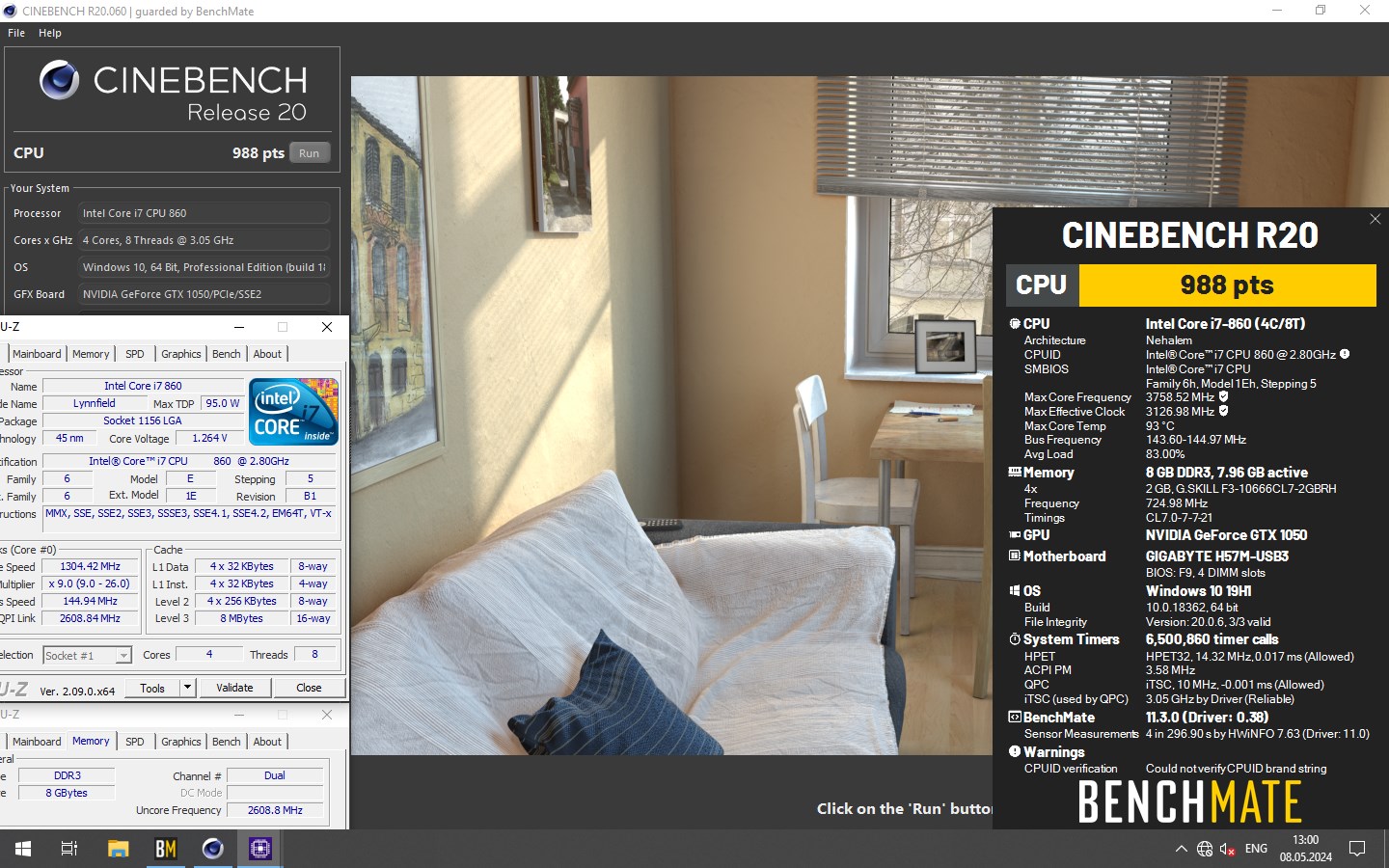Open the Help menu in Cinebench
This screenshot has width=1389, height=868.
(x=50, y=33)
